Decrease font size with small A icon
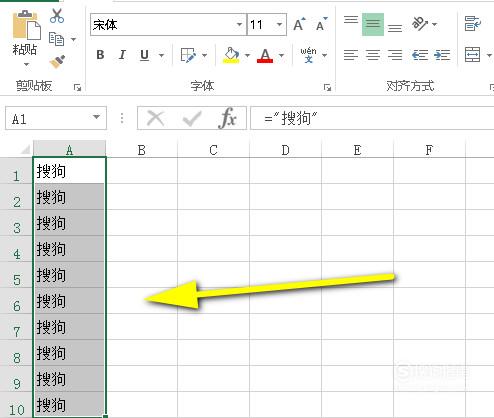Viewport: 494px width, 418px height. [322, 24]
